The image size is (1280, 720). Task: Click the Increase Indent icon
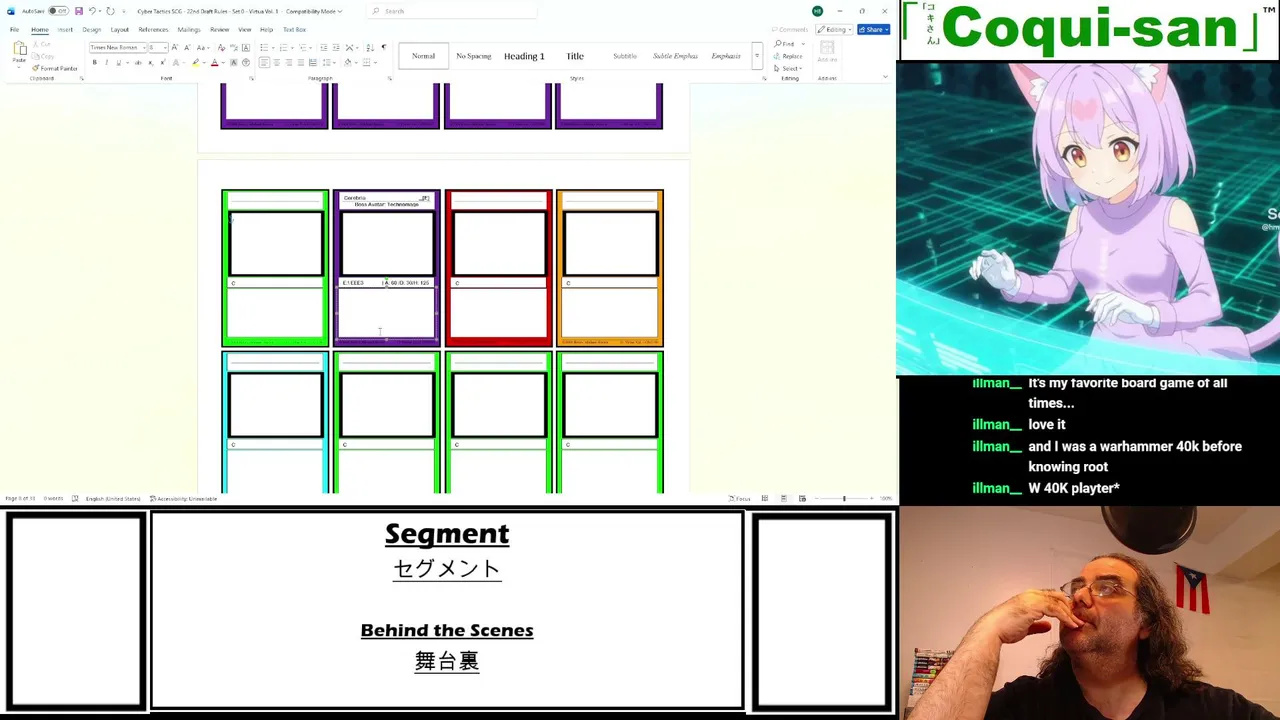pyautogui.click(x=336, y=47)
